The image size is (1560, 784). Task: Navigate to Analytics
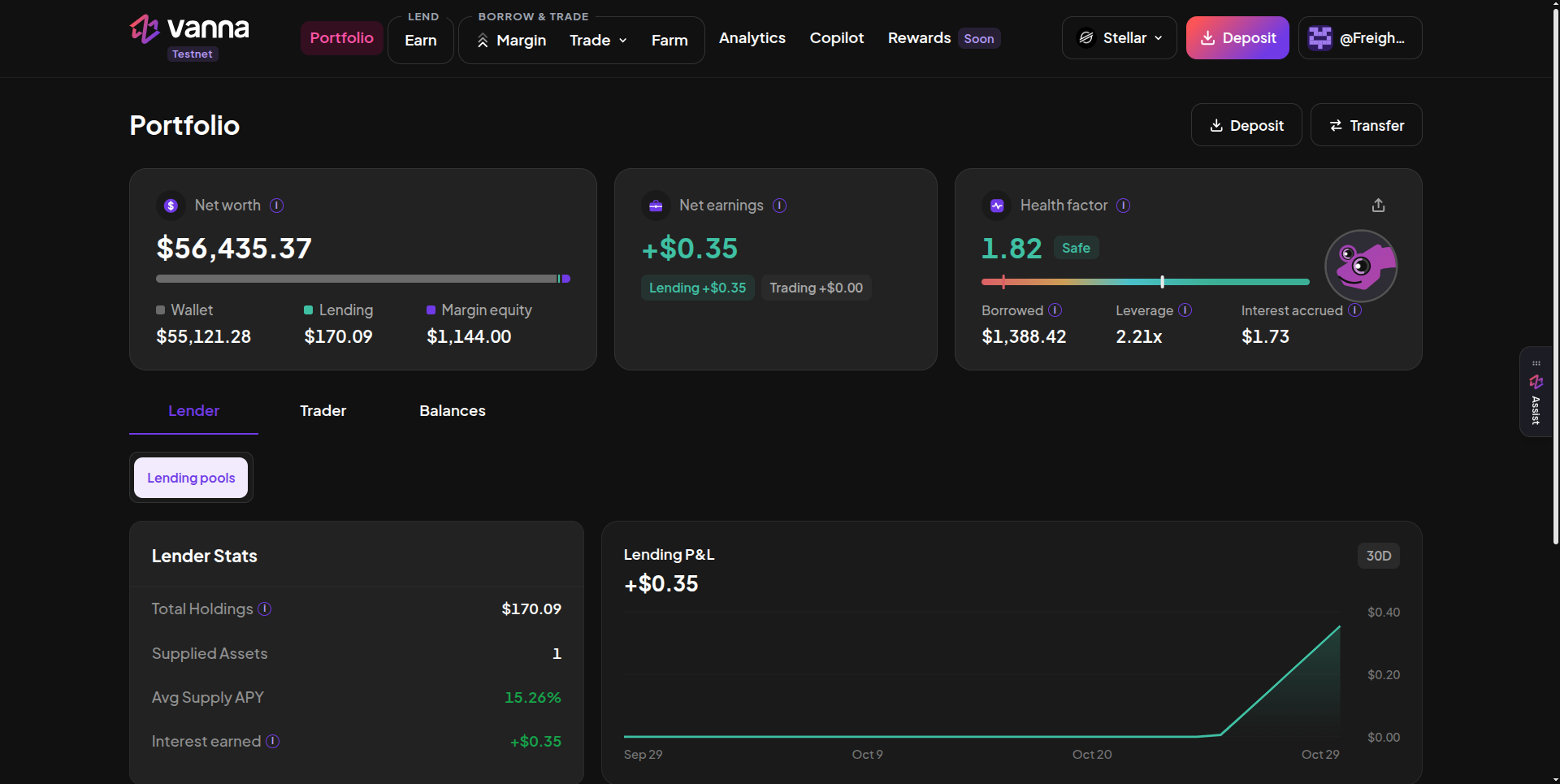752,38
